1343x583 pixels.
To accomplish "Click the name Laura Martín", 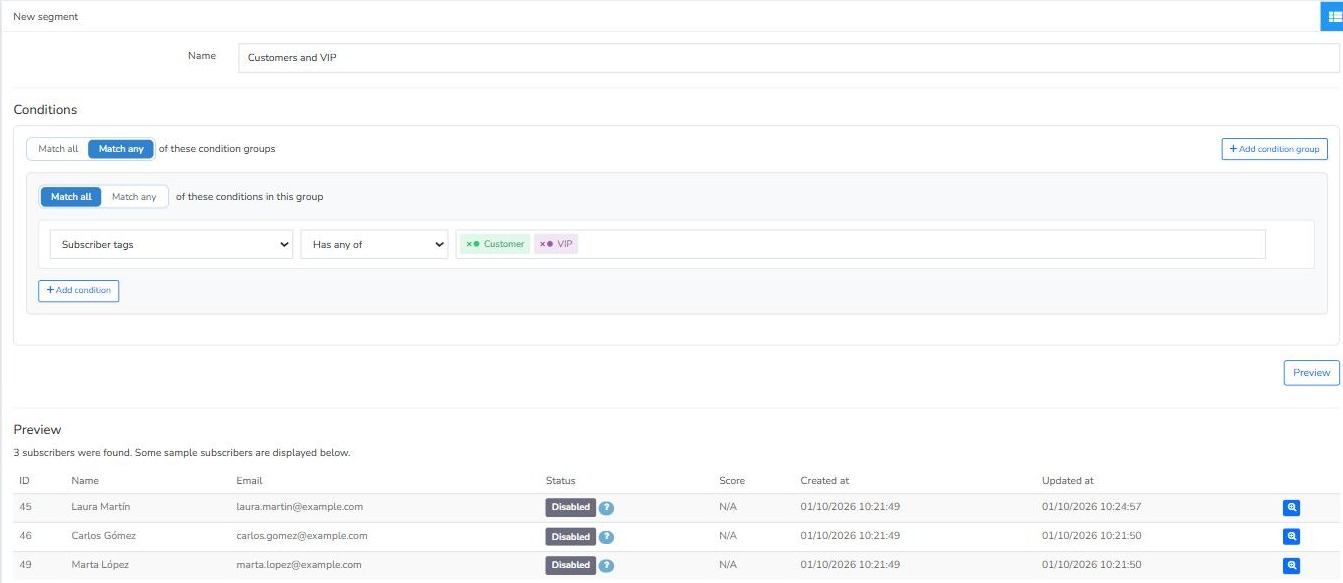I will tap(101, 507).
